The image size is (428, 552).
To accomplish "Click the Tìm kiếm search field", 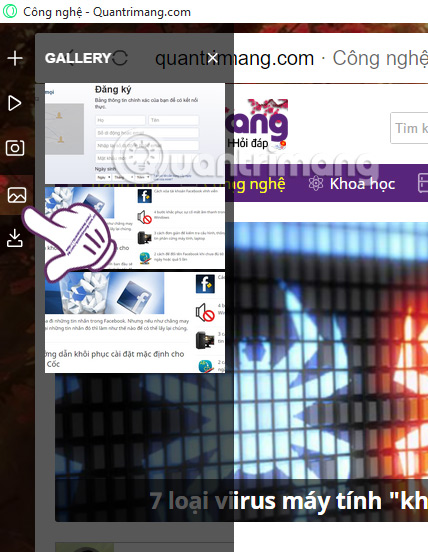I will 410,128.
